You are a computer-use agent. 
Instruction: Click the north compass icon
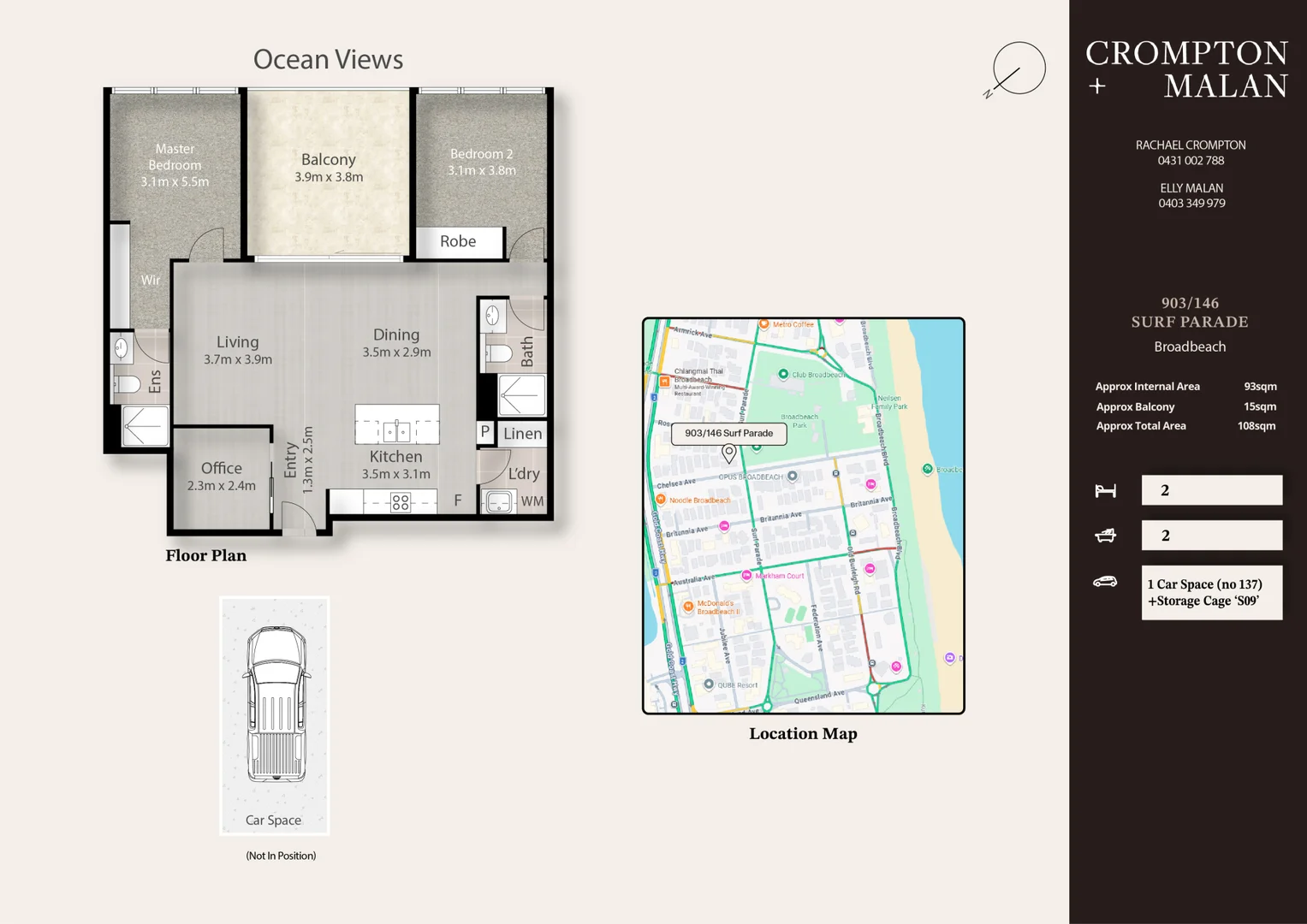tap(1018, 68)
